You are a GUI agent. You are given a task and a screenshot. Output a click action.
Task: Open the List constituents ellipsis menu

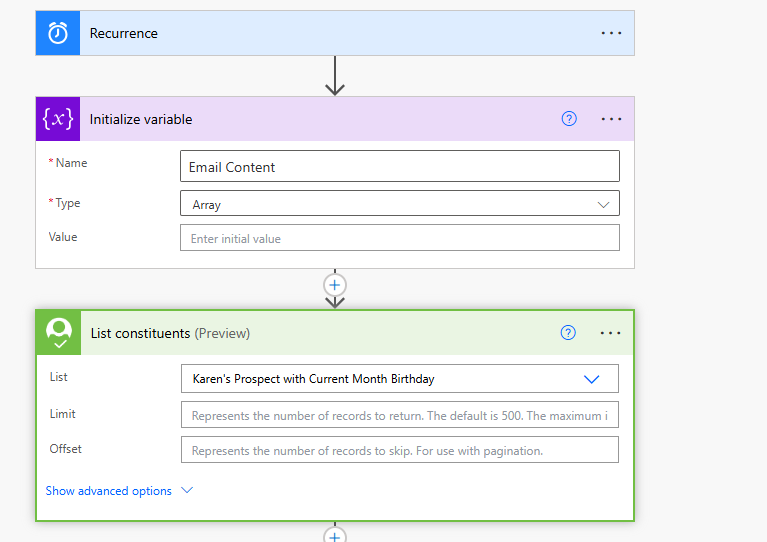coord(610,333)
